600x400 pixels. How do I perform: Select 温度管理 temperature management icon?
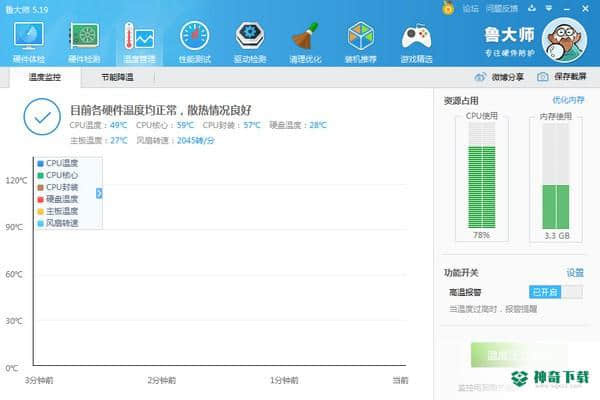click(x=139, y=36)
